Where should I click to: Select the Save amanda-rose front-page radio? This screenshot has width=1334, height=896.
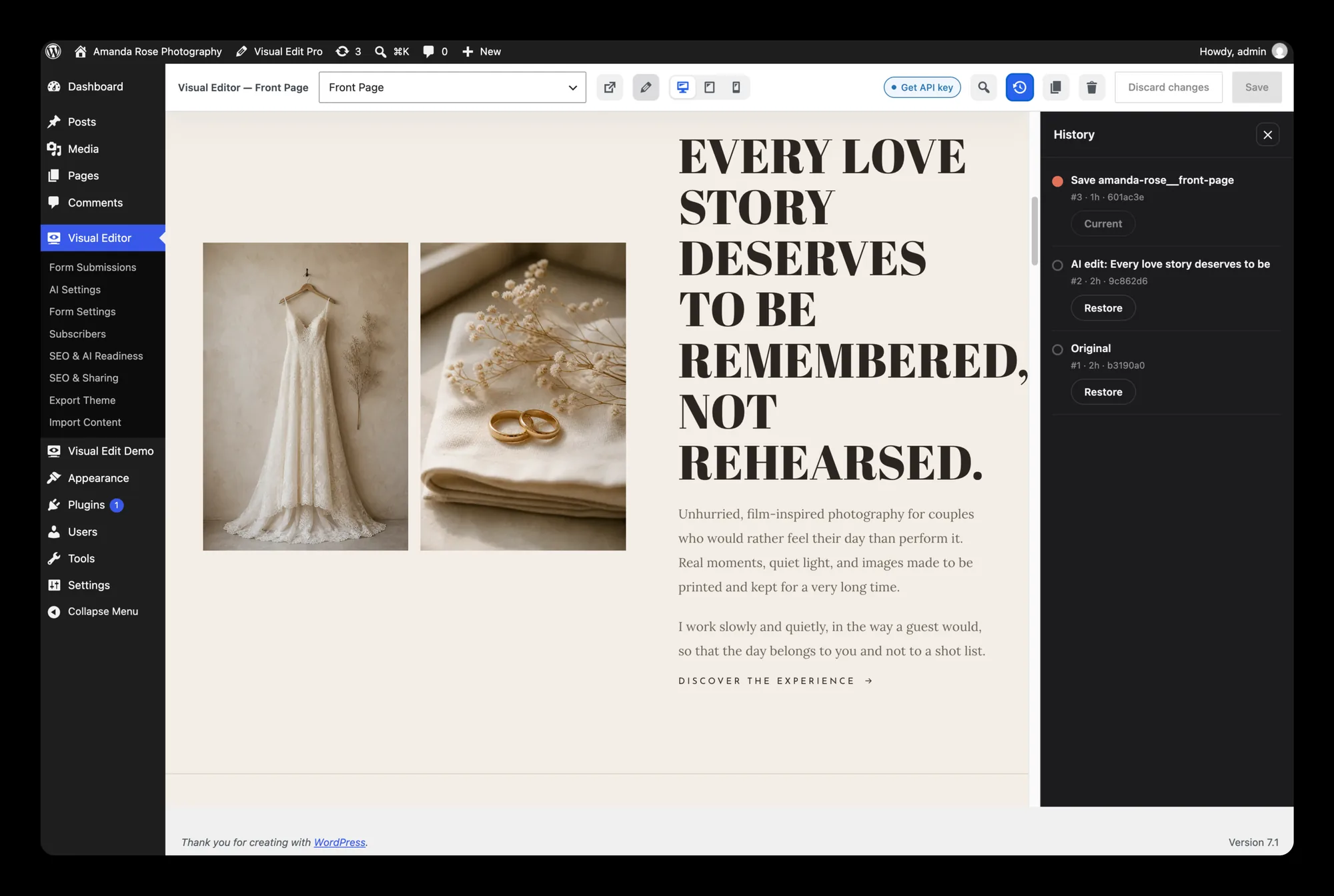pos(1057,181)
